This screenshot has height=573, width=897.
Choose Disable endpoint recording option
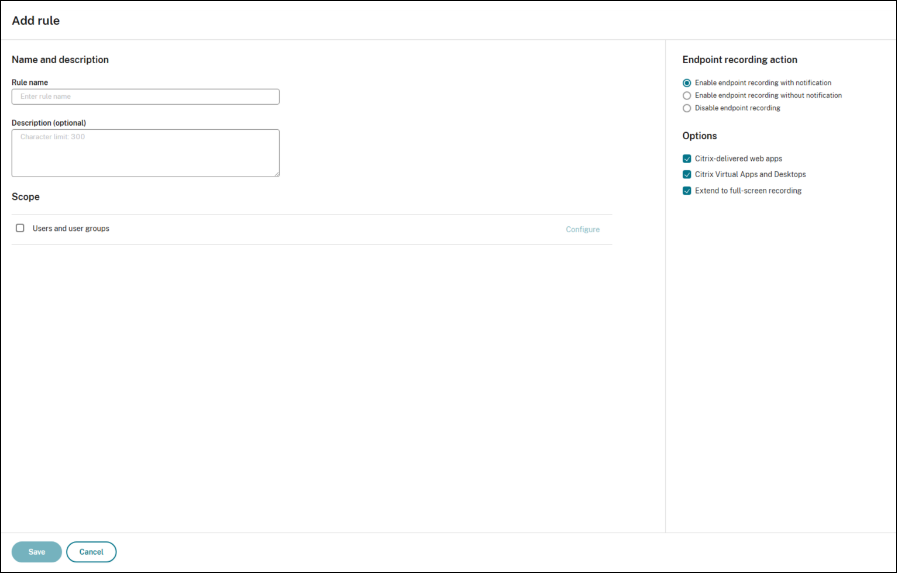[686, 108]
